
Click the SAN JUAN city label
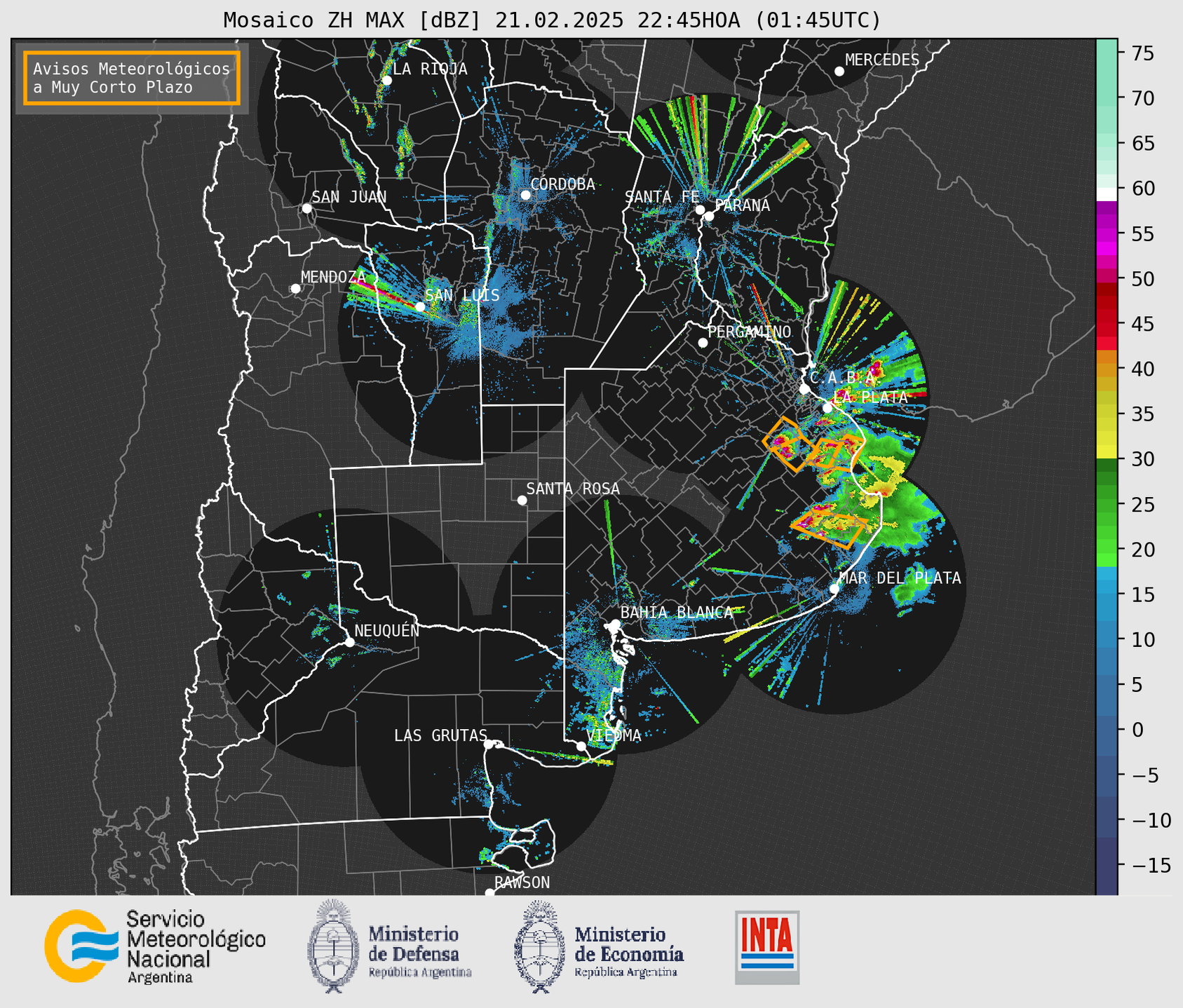point(349,197)
